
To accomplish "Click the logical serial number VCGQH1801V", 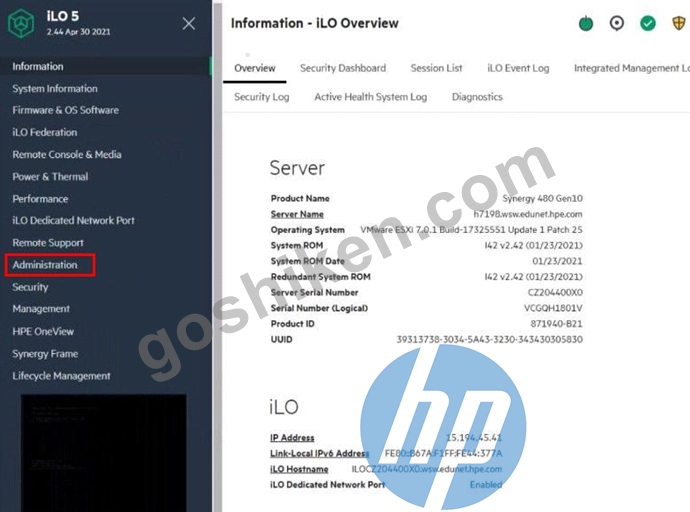I will (553, 308).
